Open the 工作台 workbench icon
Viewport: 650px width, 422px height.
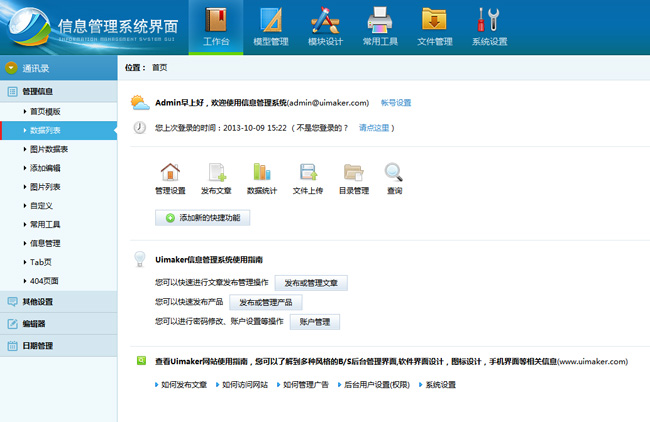(x=216, y=20)
